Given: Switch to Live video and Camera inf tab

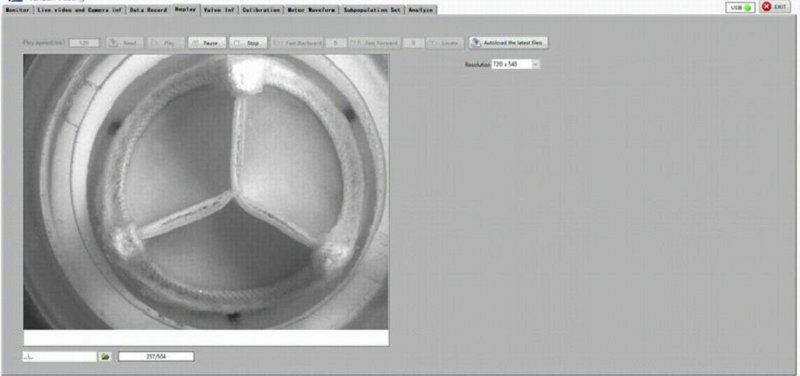Looking at the screenshot, I should (80, 10).
